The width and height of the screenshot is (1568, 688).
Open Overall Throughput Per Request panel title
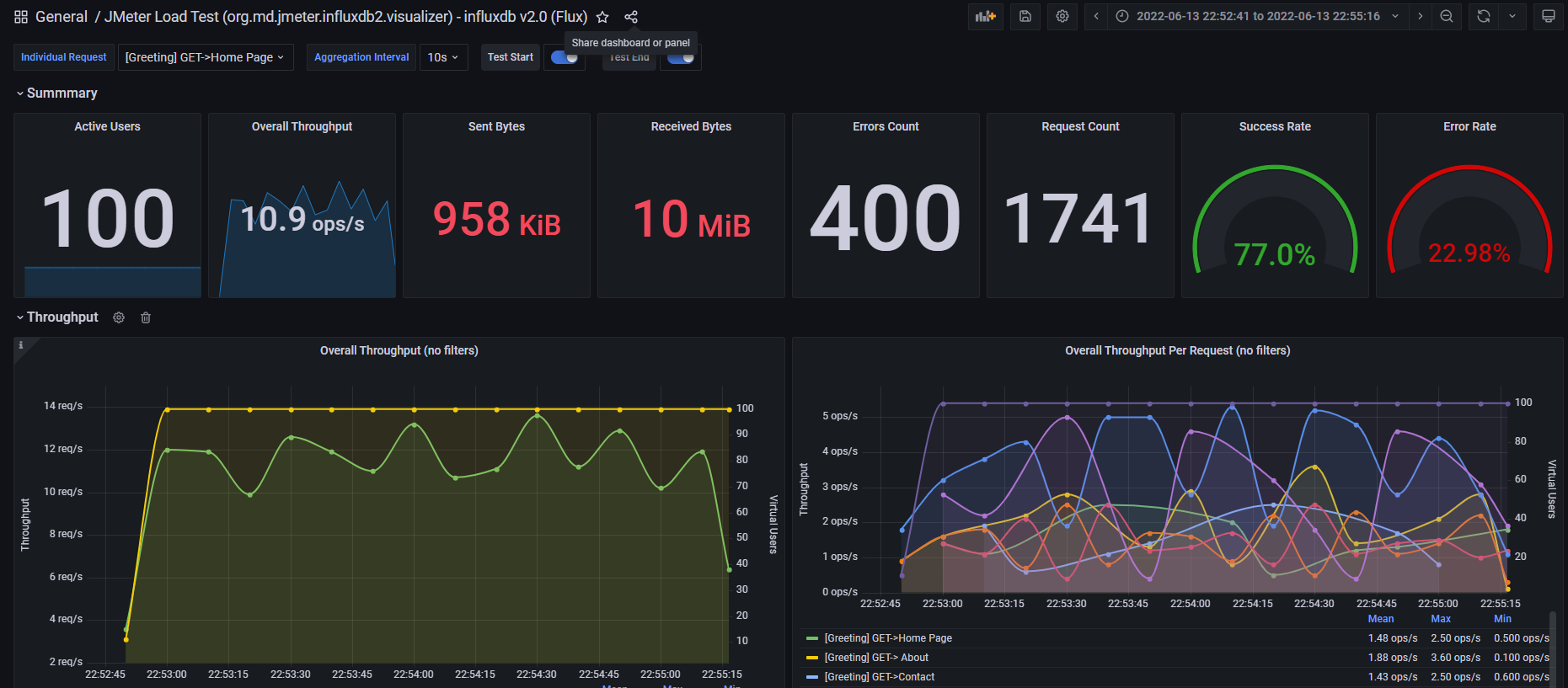click(x=1177, y=350)
